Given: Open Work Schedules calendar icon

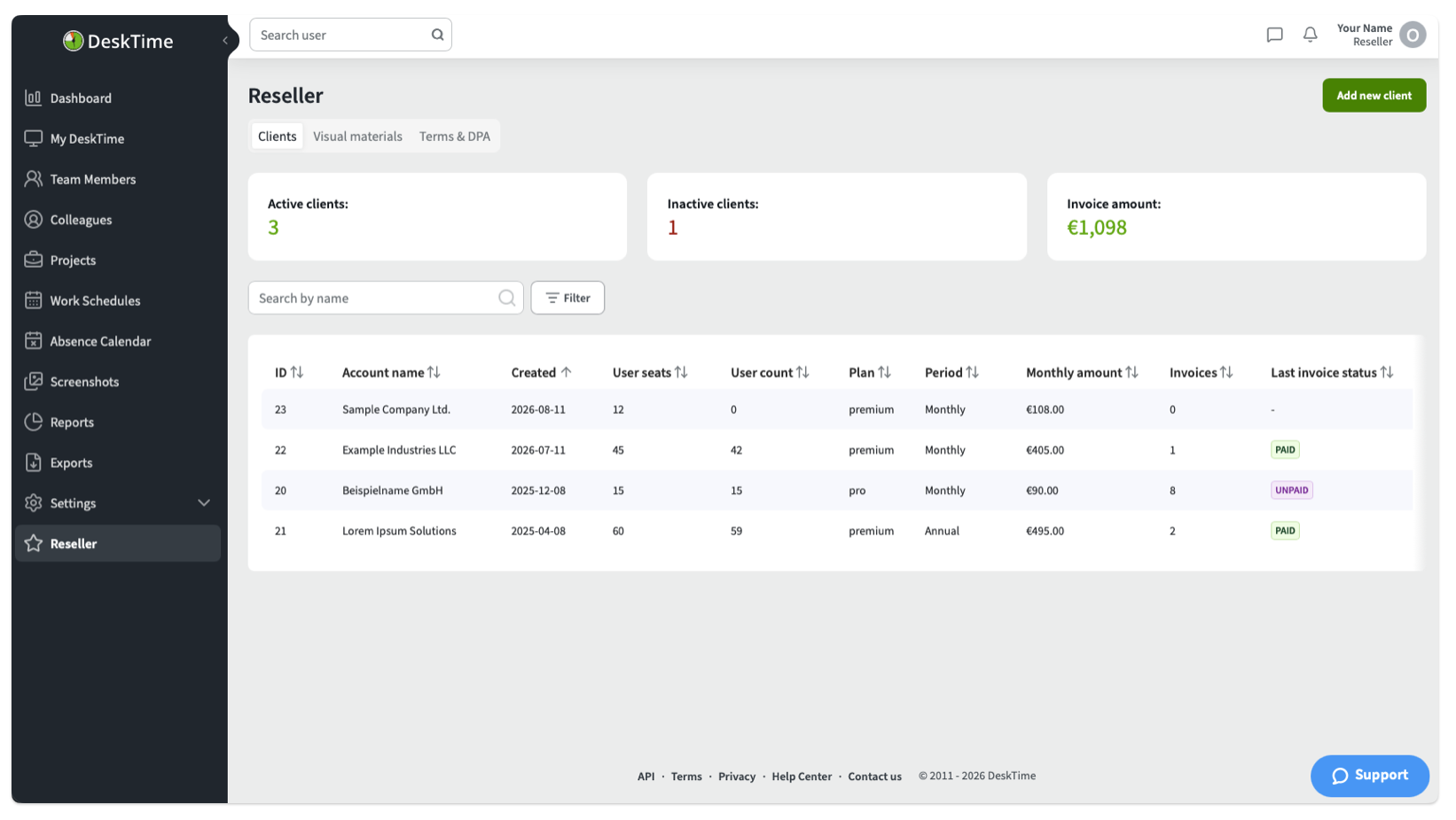Looking at the screenshot, I should pos(33,301).
